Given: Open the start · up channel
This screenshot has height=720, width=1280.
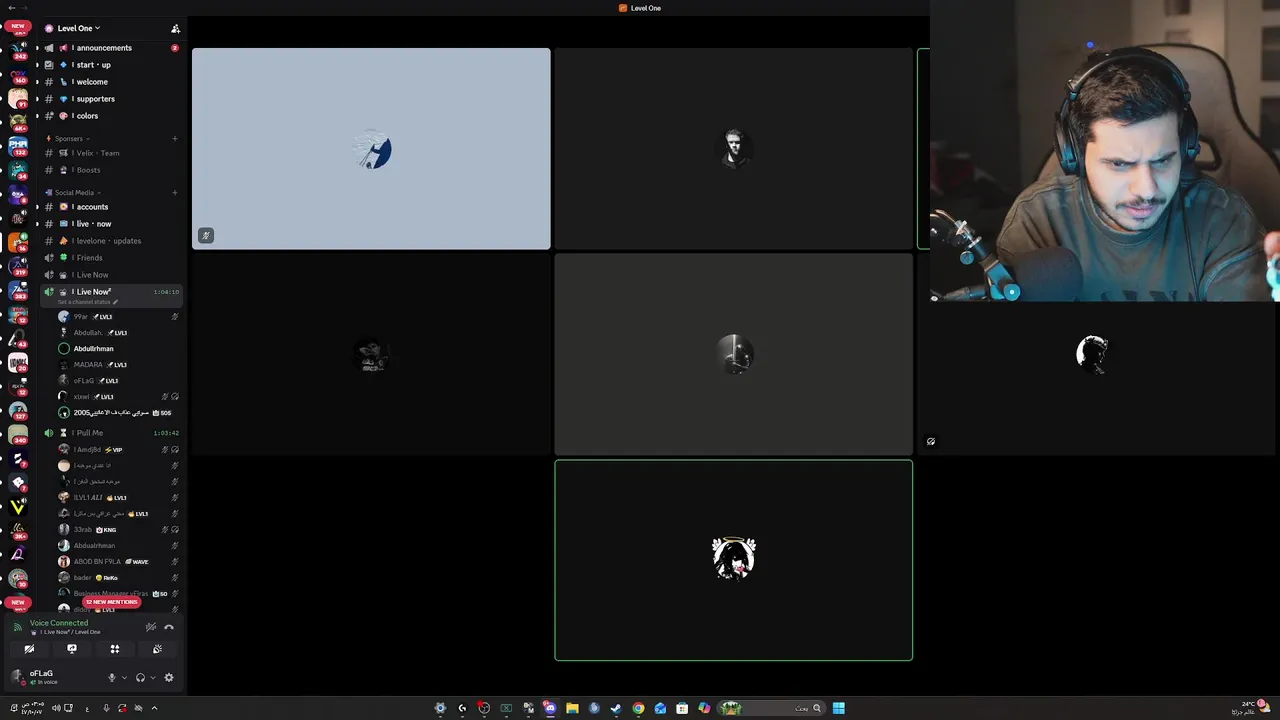Looking at the screenshot, I should click(x=110, y=65).
